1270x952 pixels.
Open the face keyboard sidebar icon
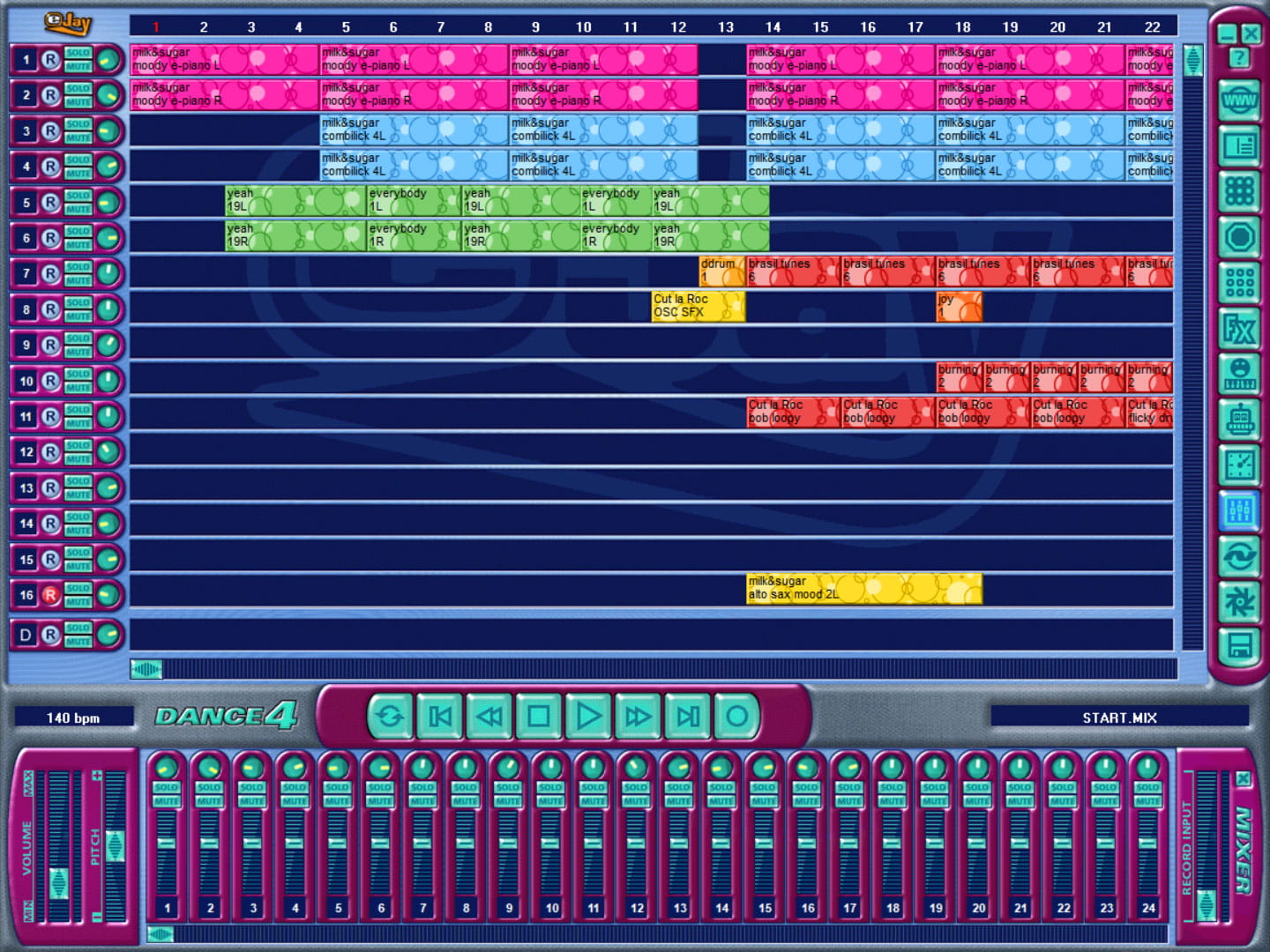pyautogui.click(x=1239, y=375)
